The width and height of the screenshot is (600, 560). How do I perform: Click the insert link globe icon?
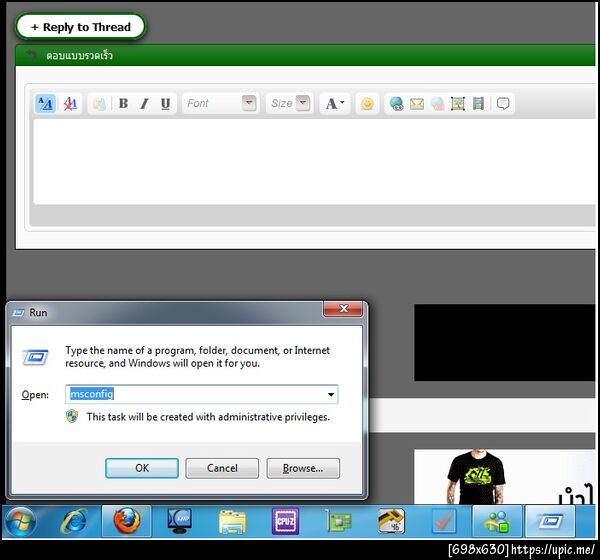tap(396, 104)
